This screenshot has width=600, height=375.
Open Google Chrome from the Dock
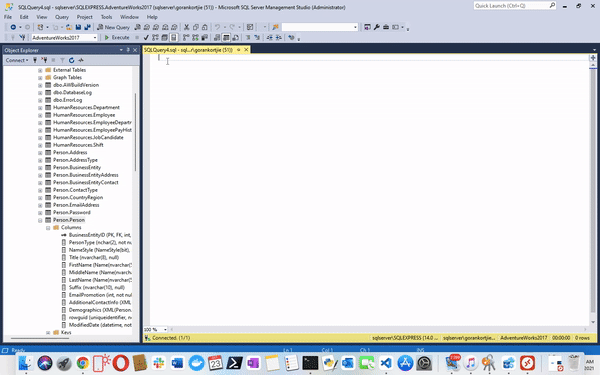83,363
